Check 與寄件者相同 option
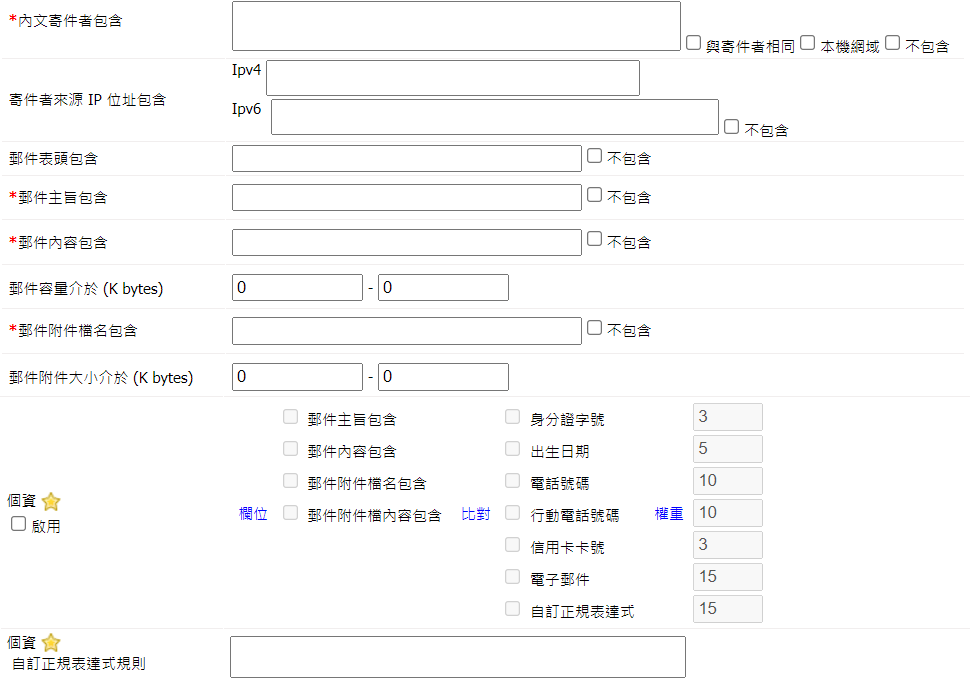This screenshot has height=685, width=976. (x=693, y=43)
